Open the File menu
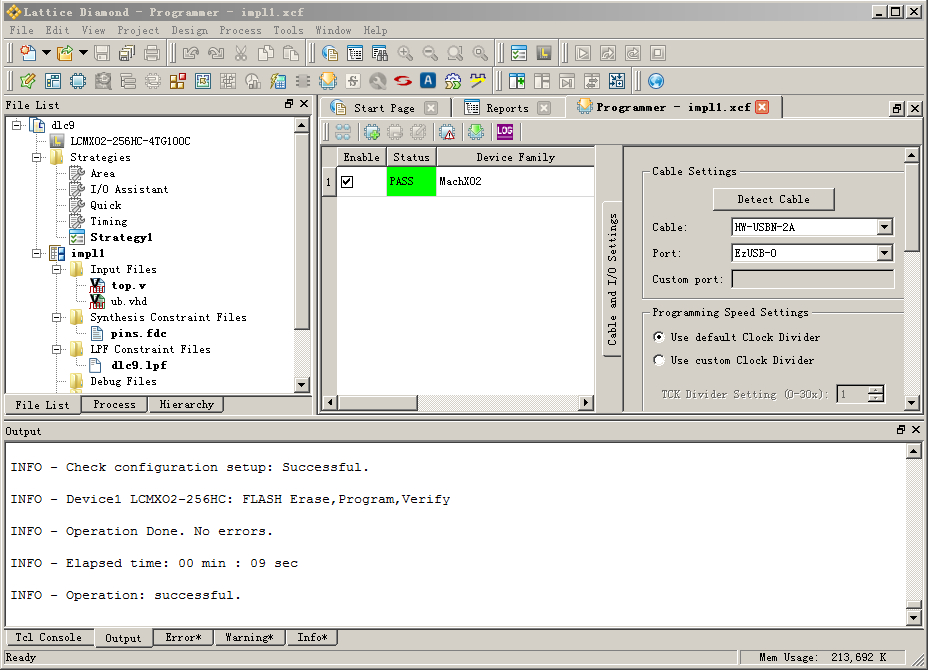 tap(21, 30)
